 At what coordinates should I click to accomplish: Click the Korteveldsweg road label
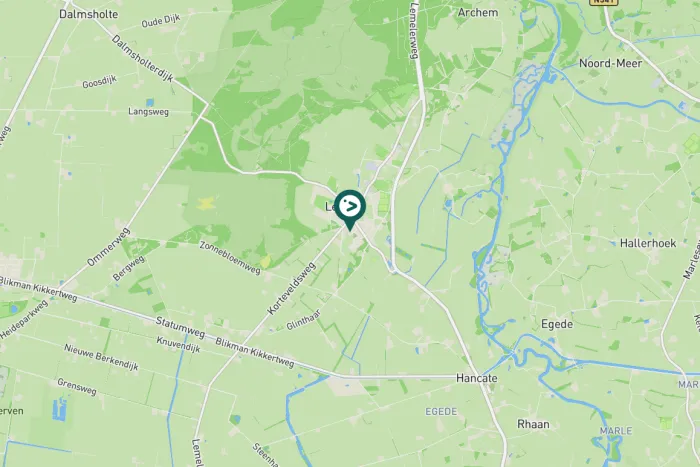coord(292,288)
